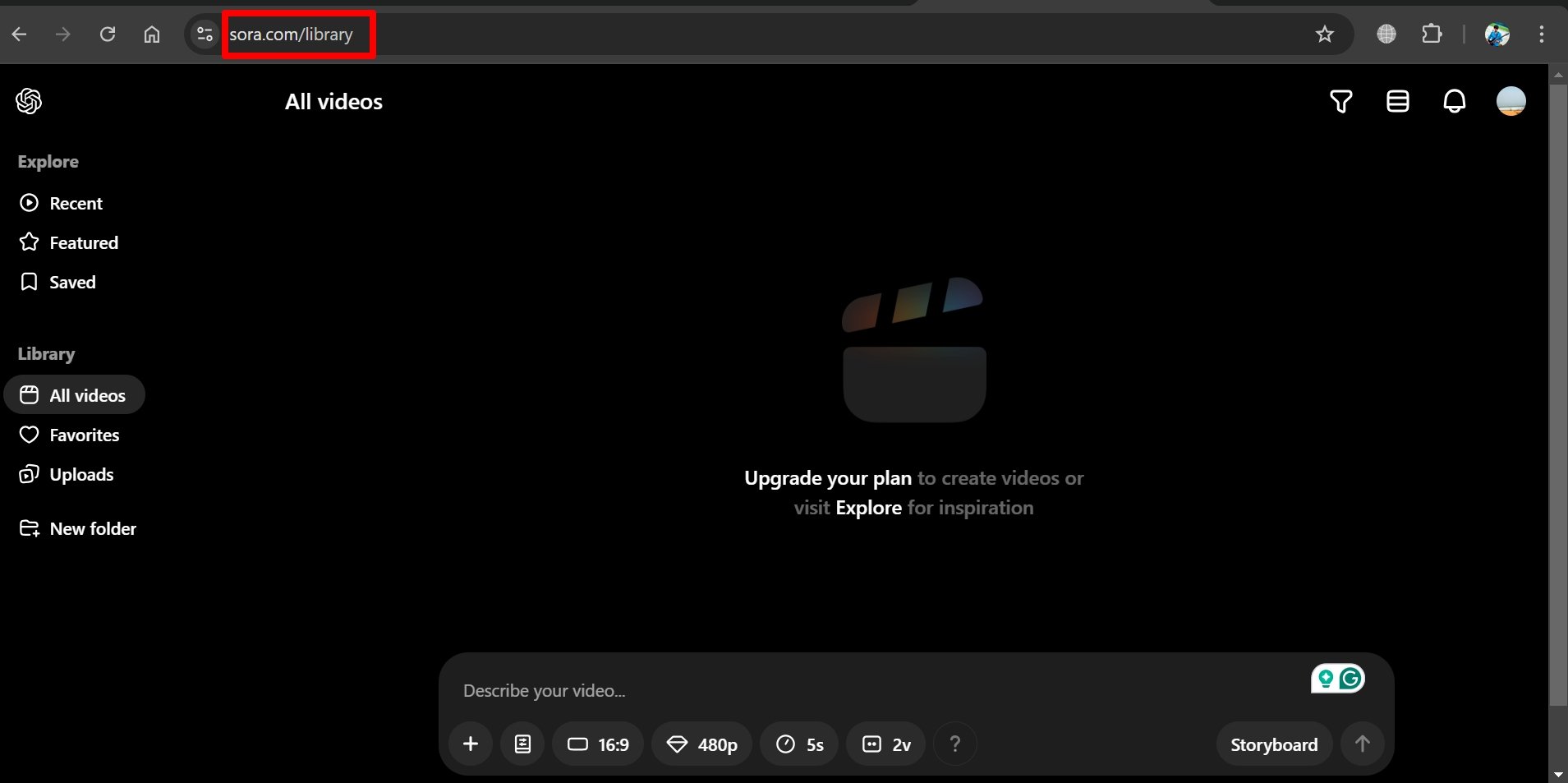The image size is (1568, 783).
Task: Bookmark this page with the star
Action: [1324, 34]
